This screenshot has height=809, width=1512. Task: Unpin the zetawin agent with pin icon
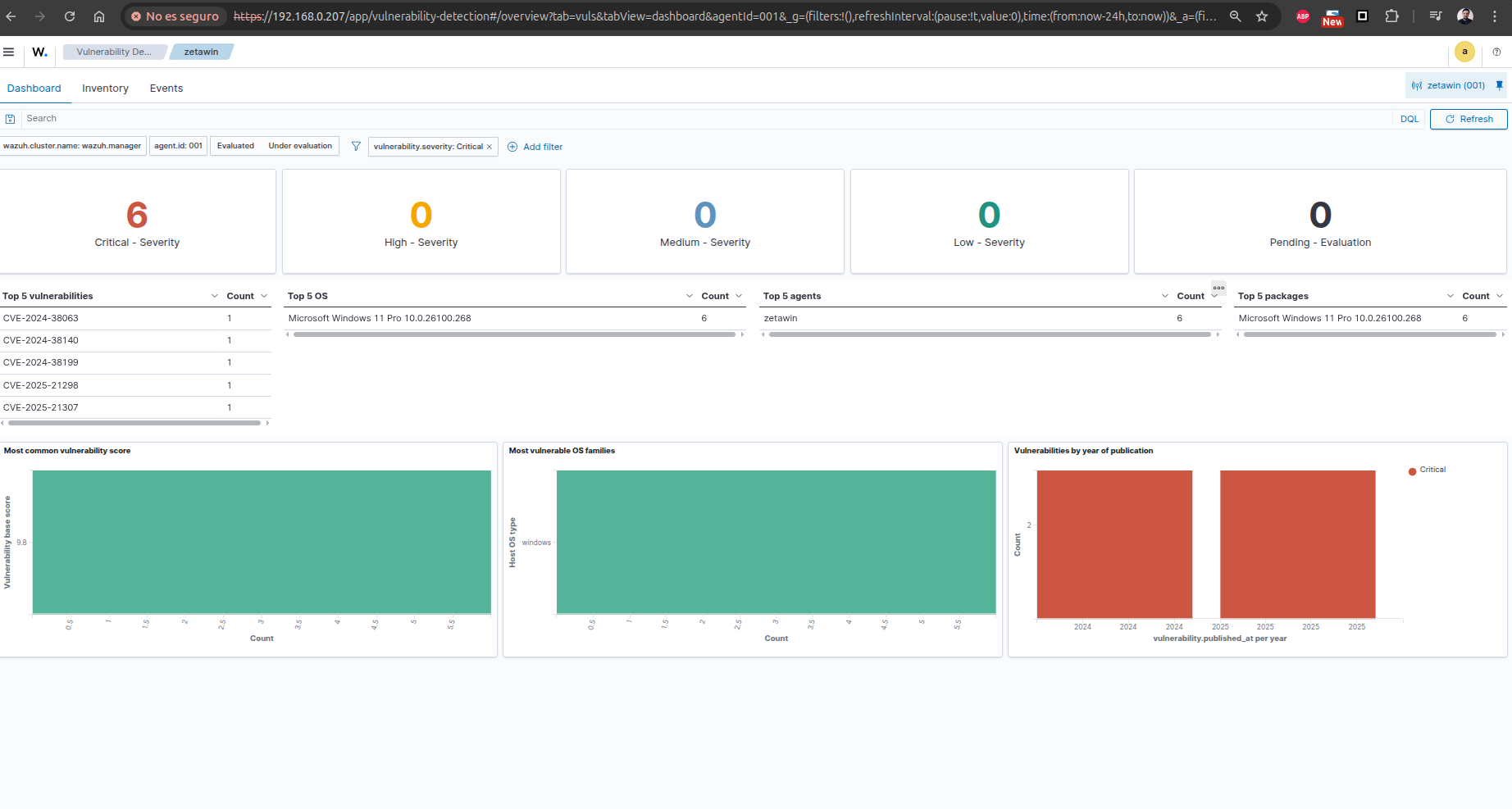[x=1499, y=85]
